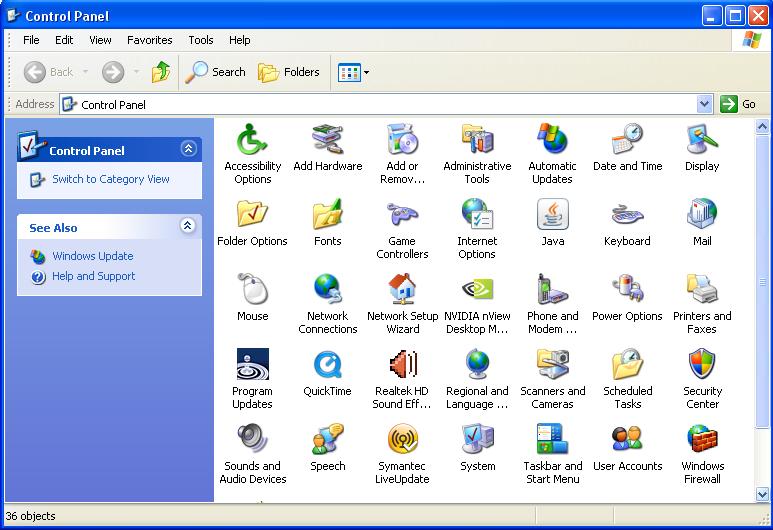Switch to Category View link

pyautogui.click(x=110, y=179)
